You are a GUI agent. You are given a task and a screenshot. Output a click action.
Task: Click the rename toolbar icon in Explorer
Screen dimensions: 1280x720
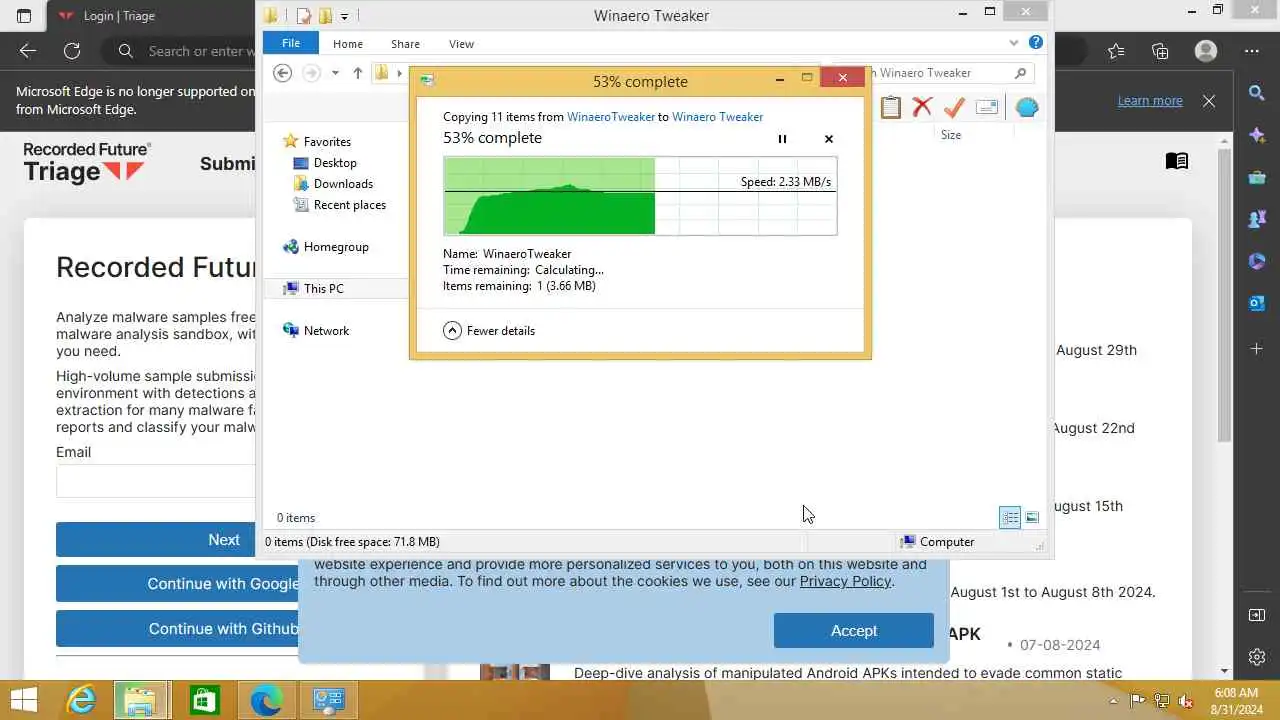pyautogui.click(x=987, y=107)
